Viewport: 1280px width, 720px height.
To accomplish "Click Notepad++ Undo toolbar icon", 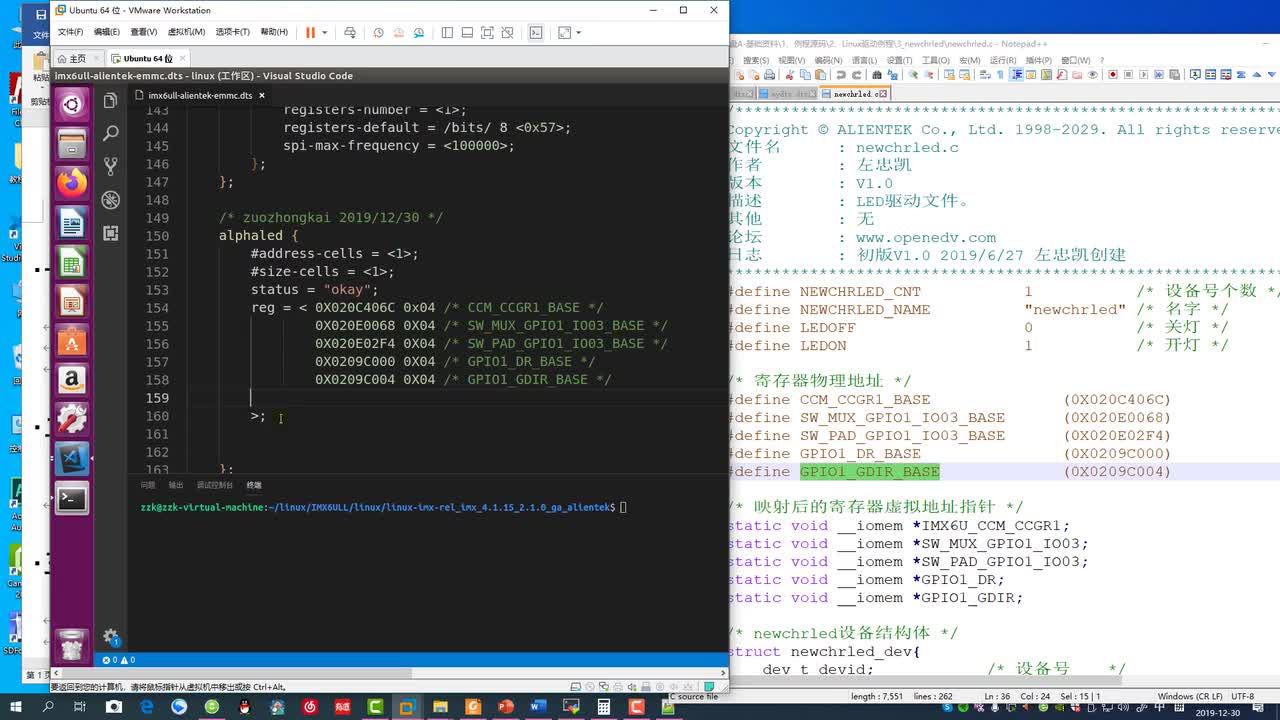I will point(841,75).
